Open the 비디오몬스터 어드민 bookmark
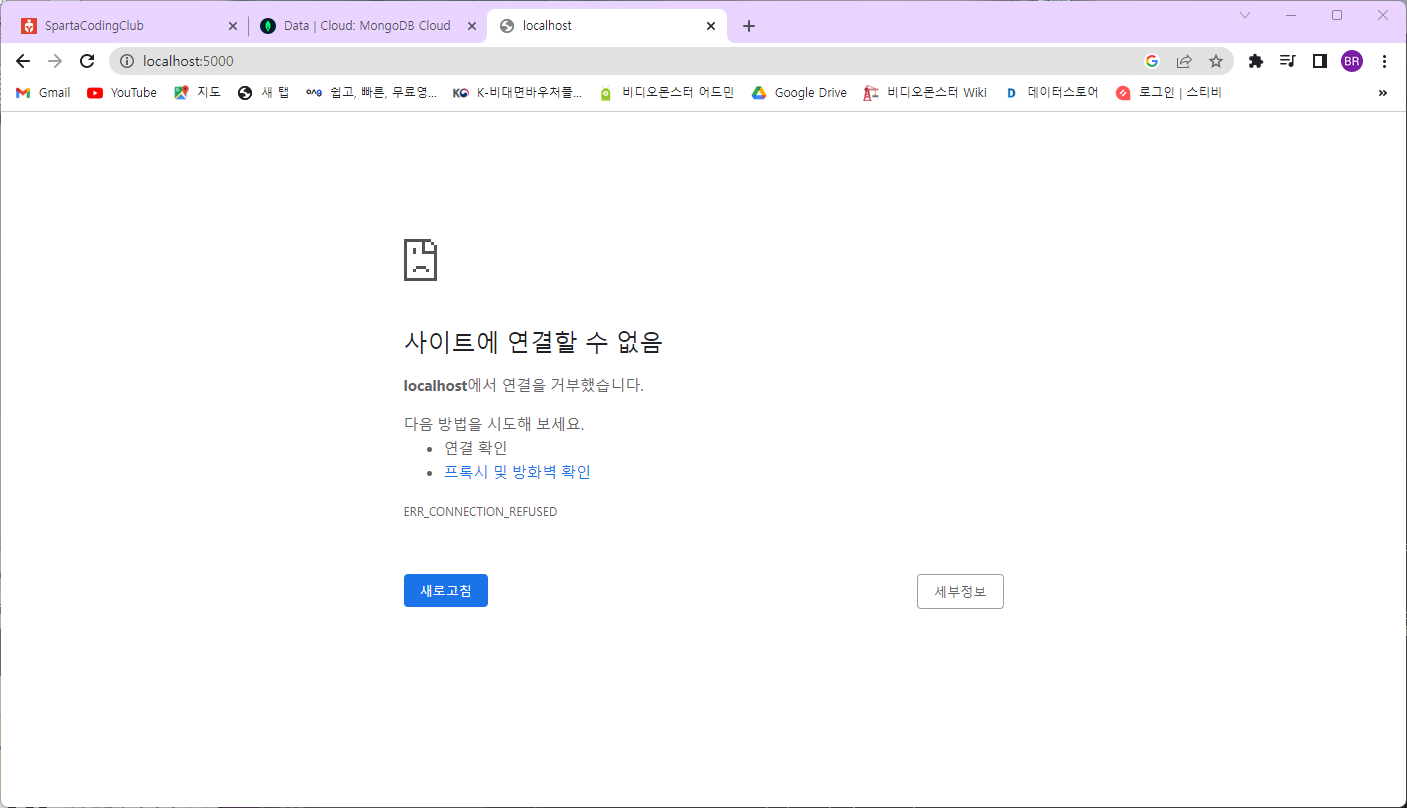1407x808 pixels. click(666, 93)
